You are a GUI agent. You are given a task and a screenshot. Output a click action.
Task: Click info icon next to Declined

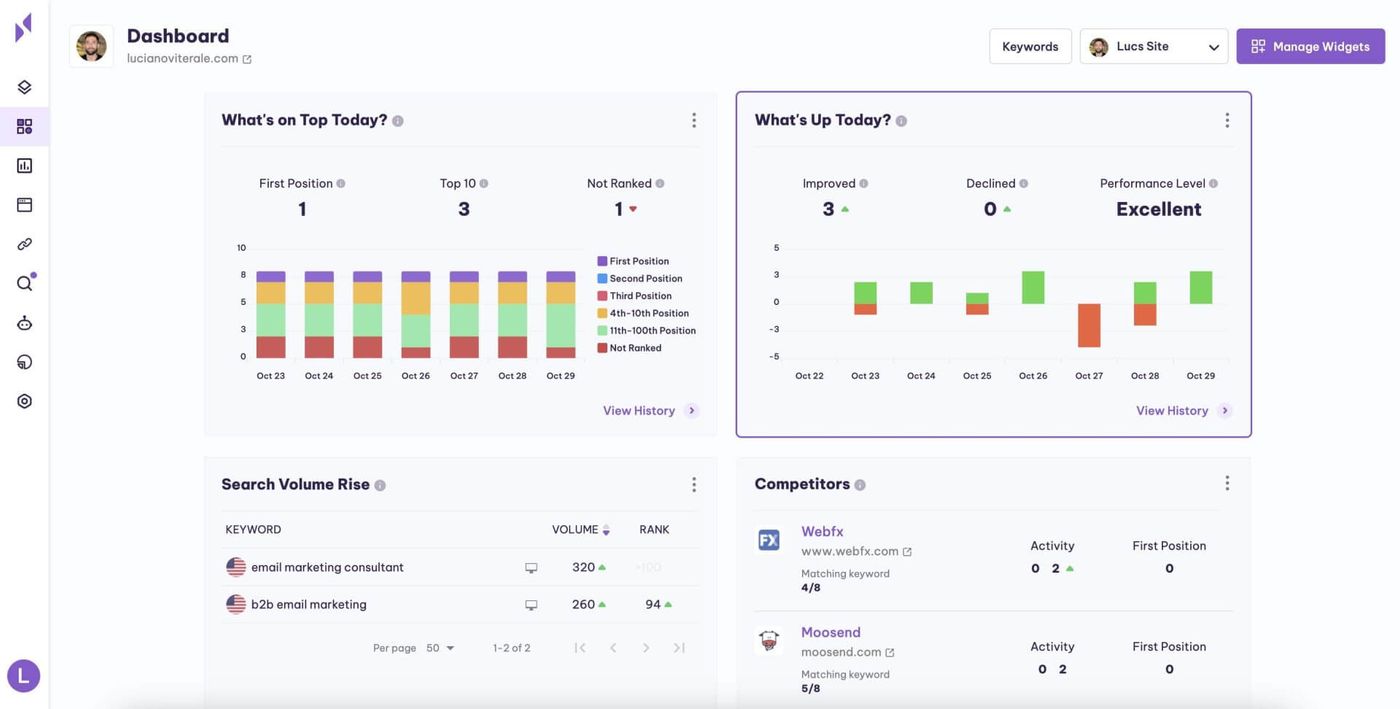click(1023, 184)
